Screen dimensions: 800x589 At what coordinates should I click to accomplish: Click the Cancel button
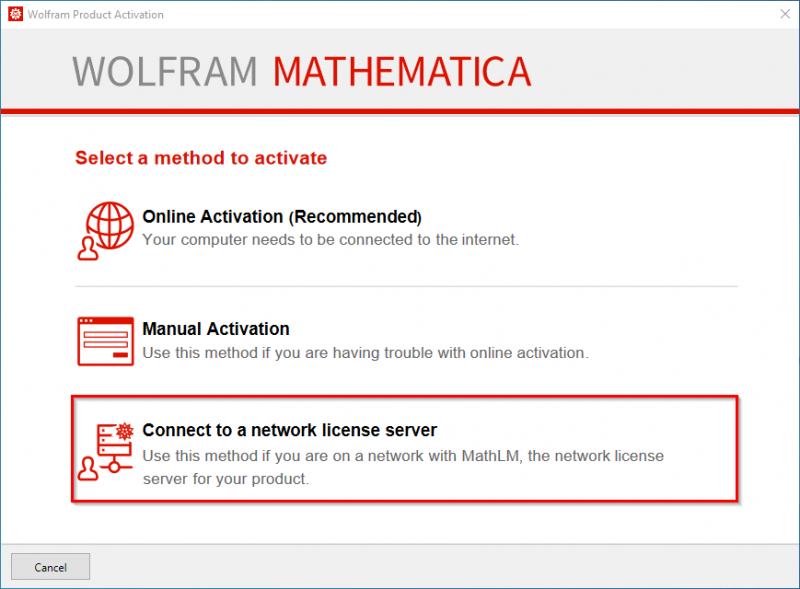point(51,567)
